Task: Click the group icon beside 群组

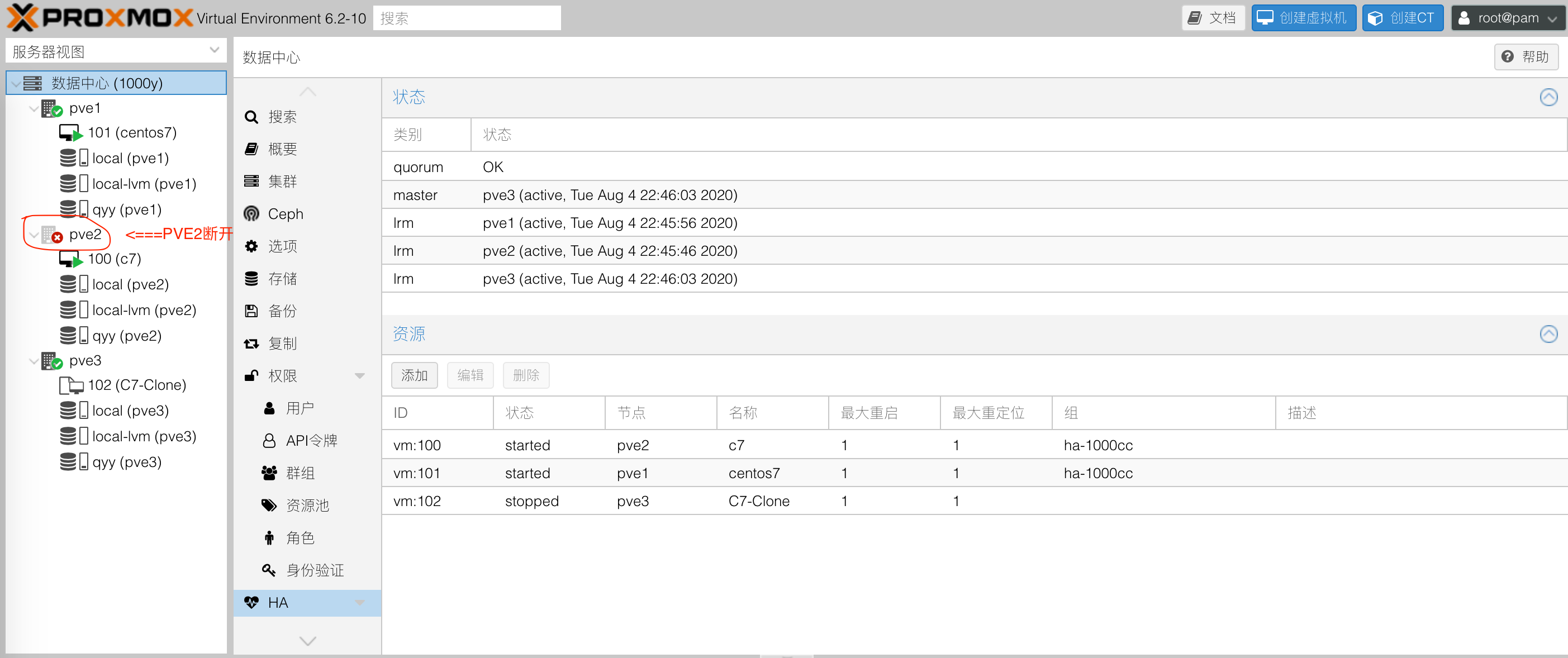Action: 268,473
